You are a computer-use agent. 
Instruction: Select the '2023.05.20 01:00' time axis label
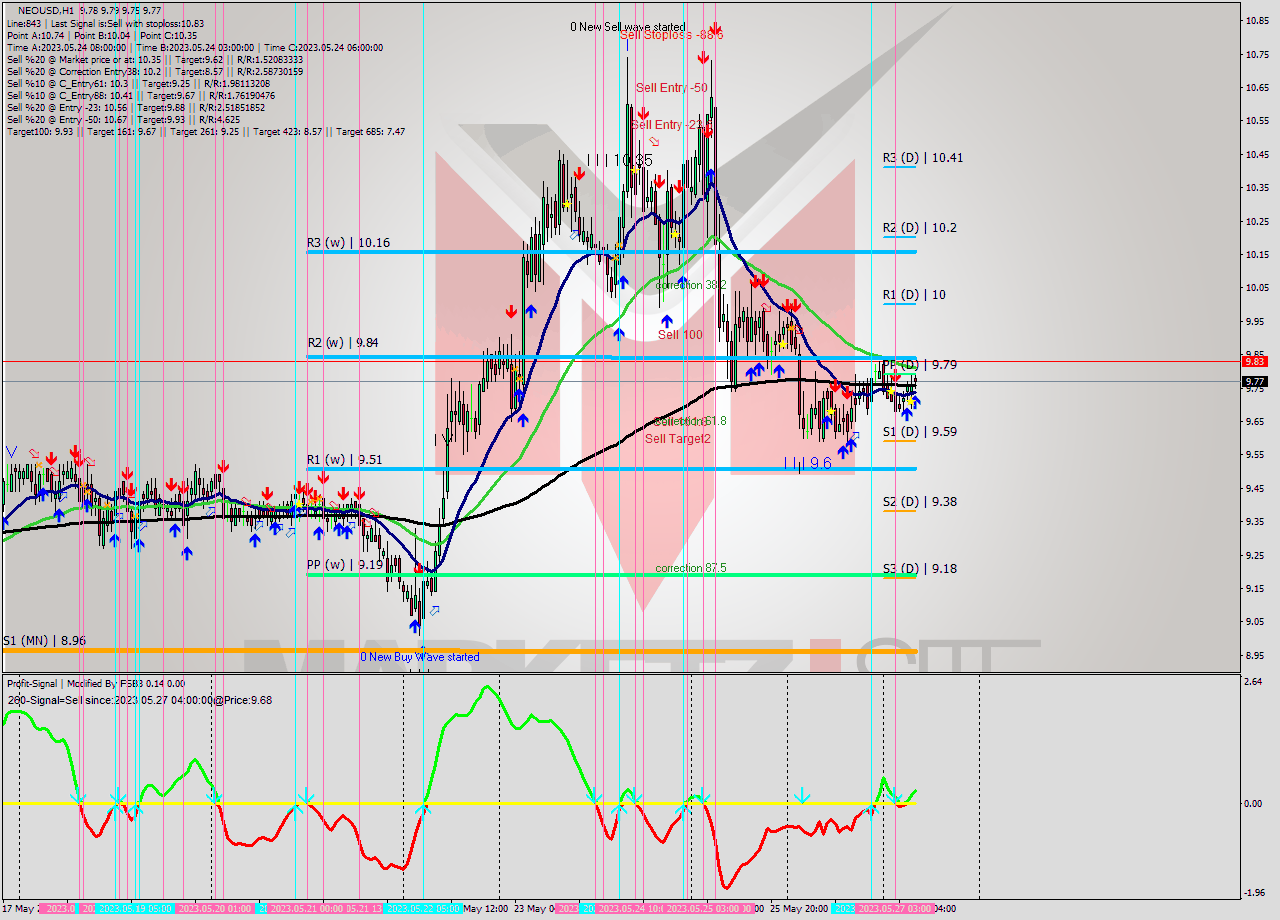[214, 909]
